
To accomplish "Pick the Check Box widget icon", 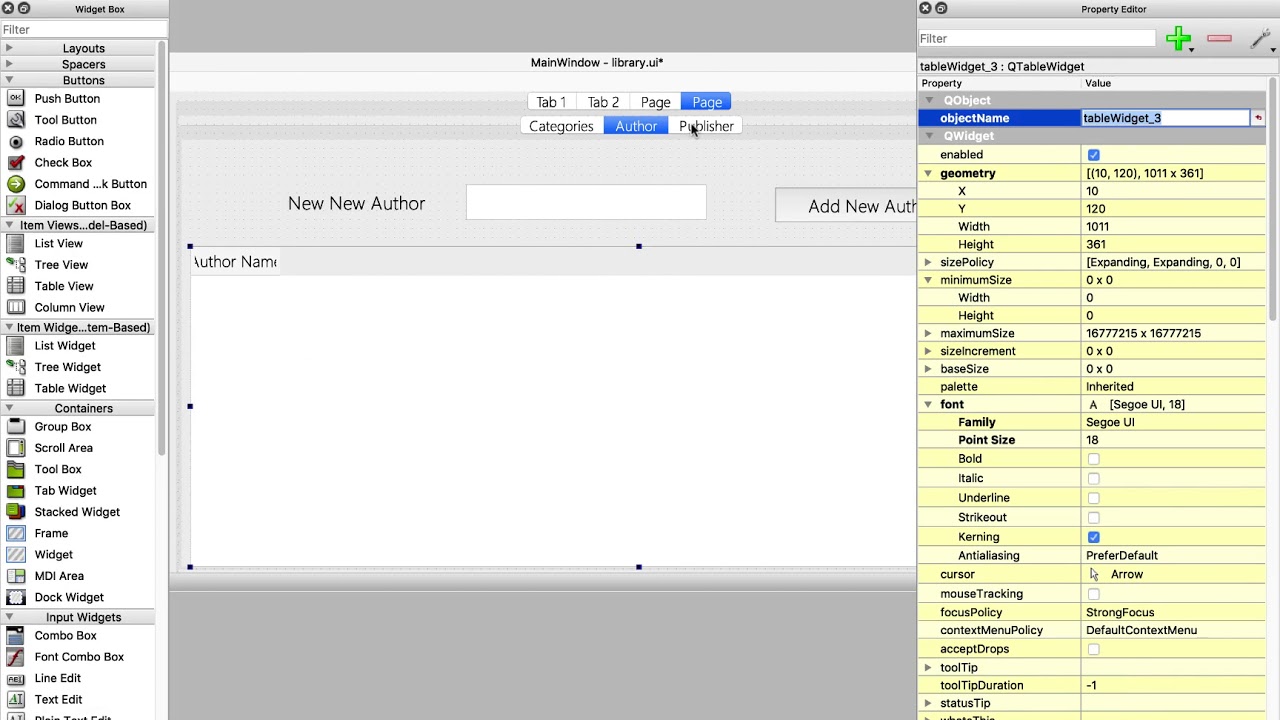I will 16,162.
